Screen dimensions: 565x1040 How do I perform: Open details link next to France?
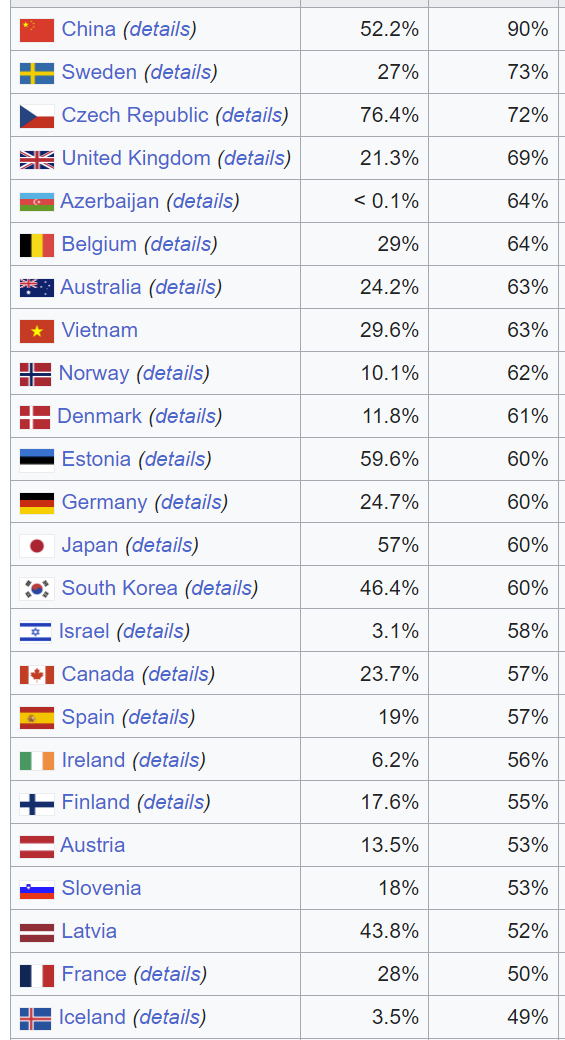click(170, 974)
